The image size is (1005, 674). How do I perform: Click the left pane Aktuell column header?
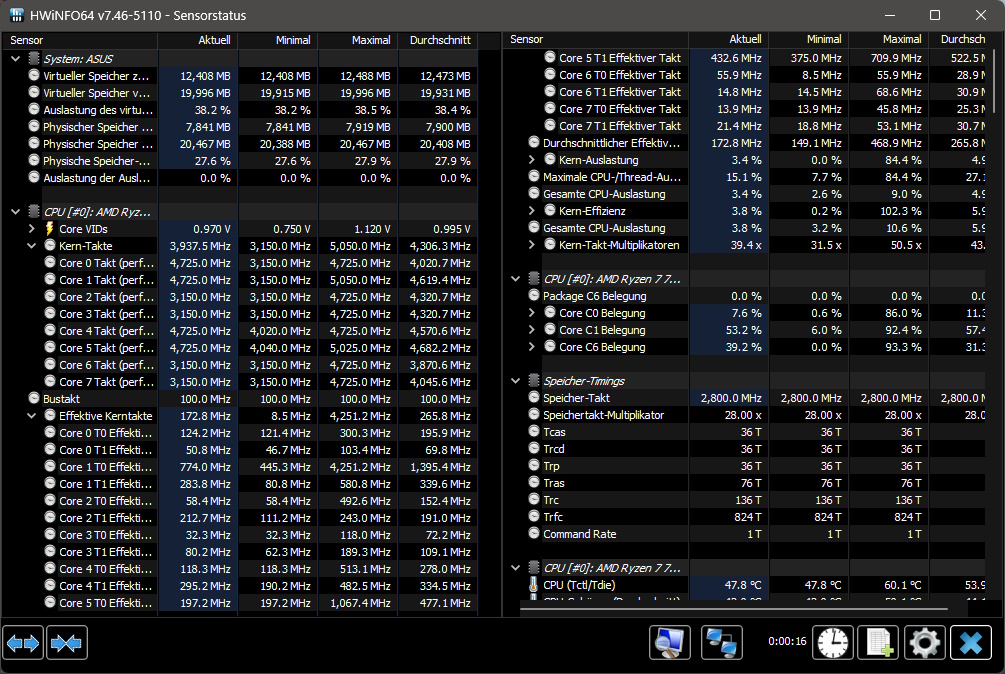[x=198, y=40]
